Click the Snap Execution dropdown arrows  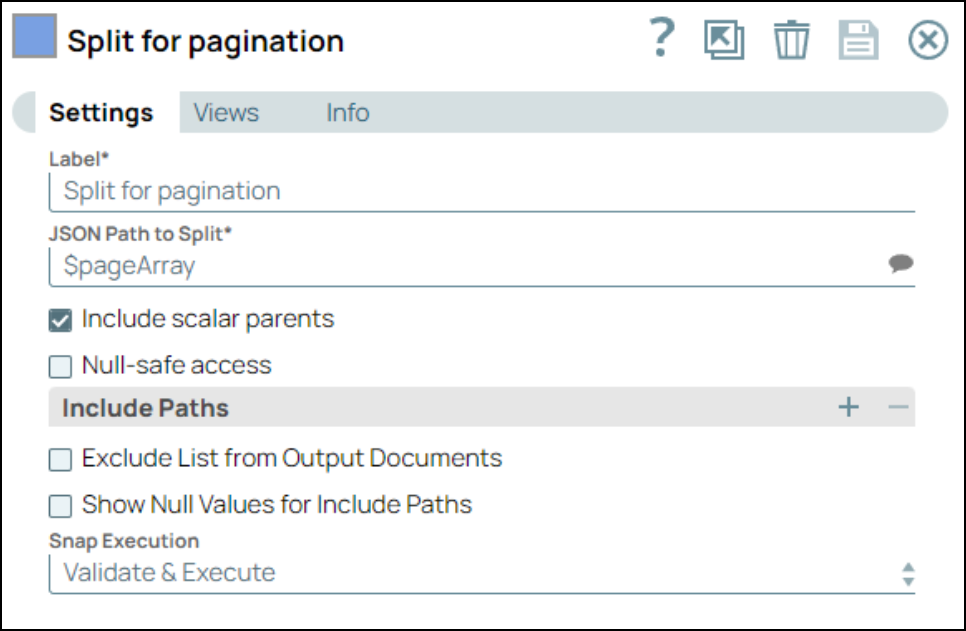point(908,574)
